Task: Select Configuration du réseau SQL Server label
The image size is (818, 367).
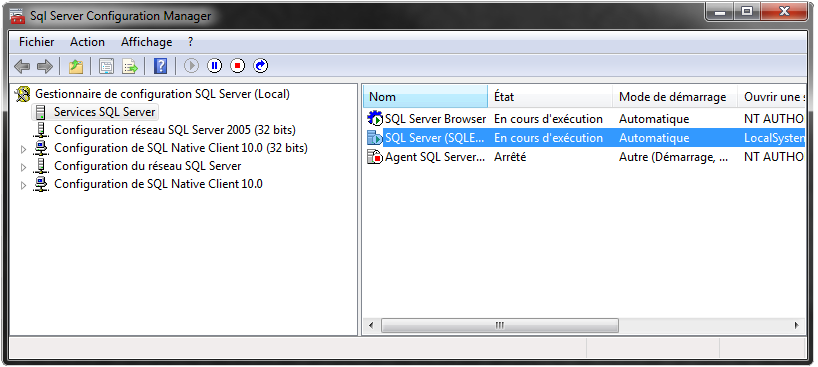Action: 148,166
